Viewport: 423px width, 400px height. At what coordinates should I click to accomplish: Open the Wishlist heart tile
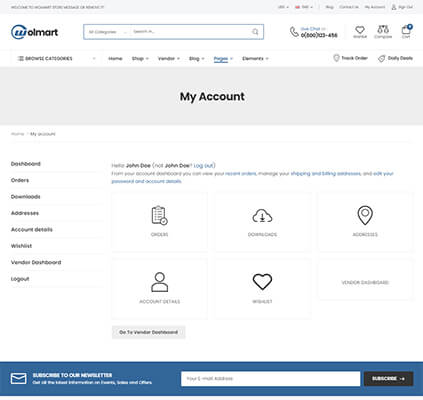262,289
